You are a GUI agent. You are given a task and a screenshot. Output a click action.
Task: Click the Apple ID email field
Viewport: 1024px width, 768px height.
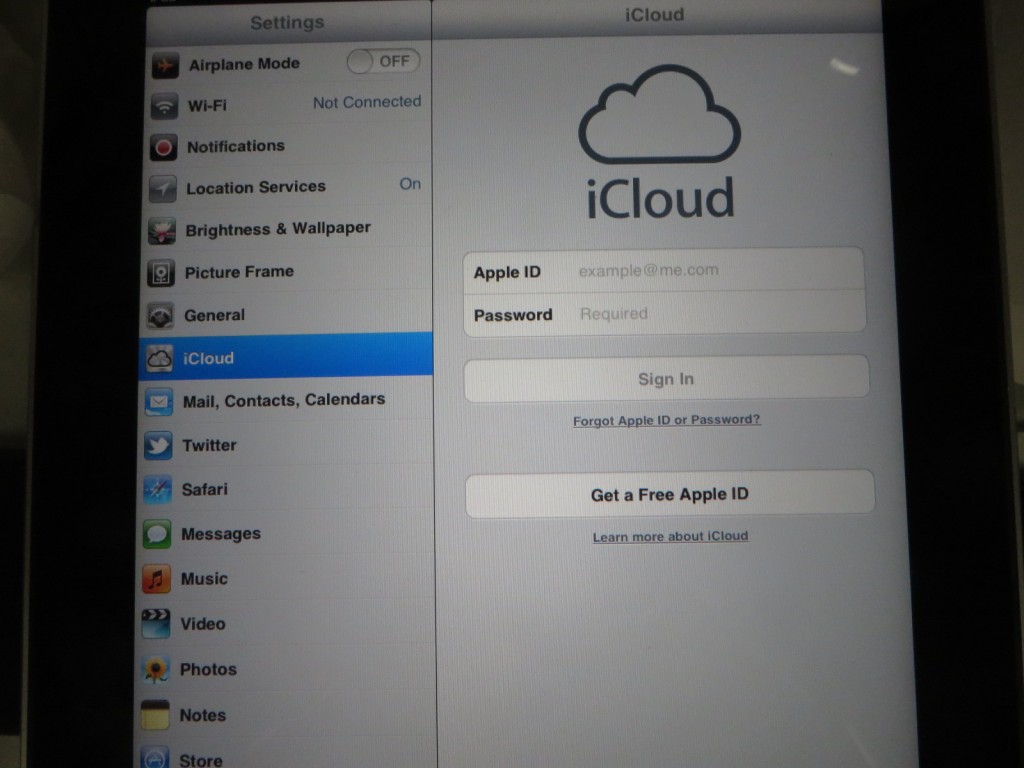(x=664, y=270)
